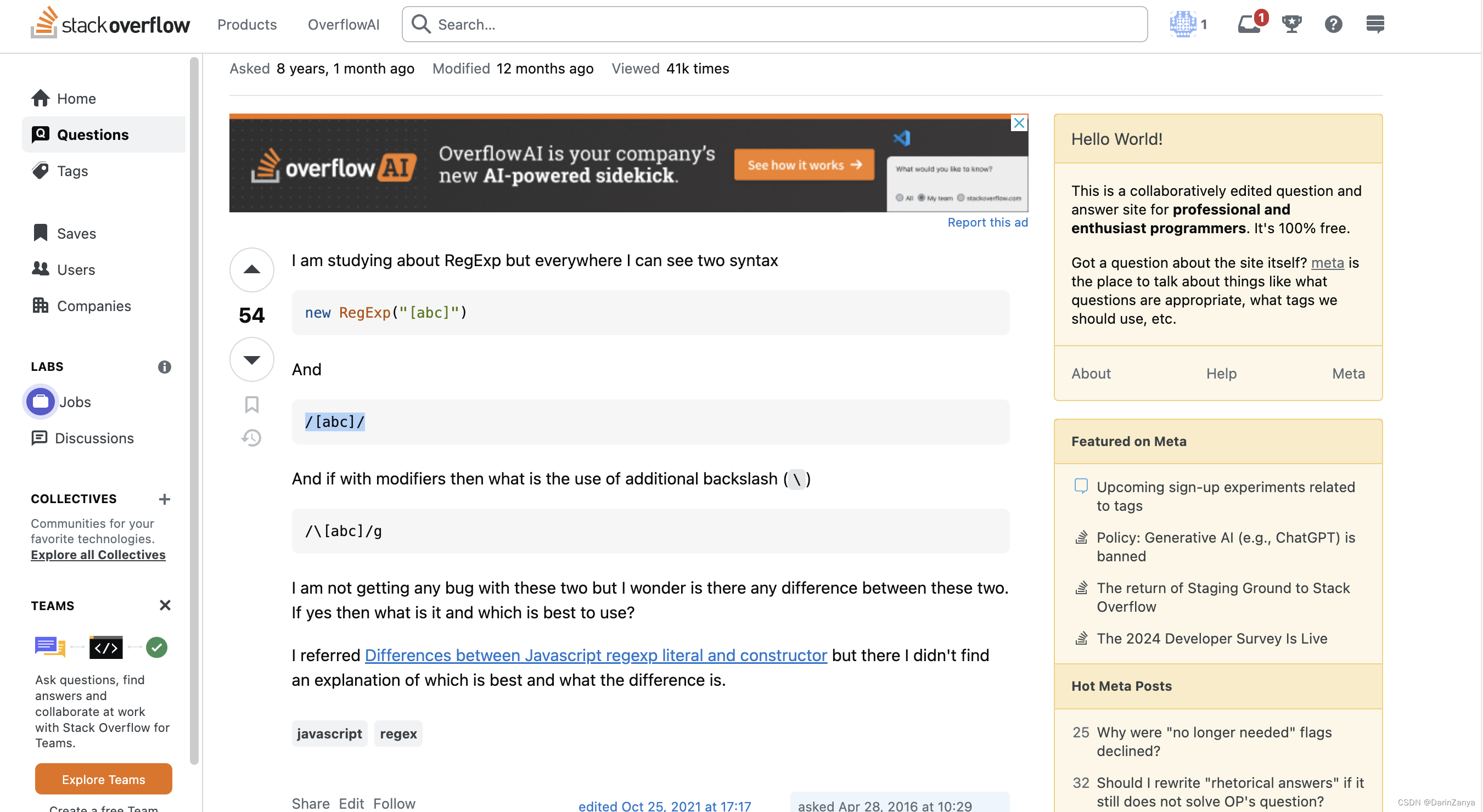The width and height of the screenshot is (1483, 812).
Task: Click the OverflowAI ad banner image
Action: pyautogui.click(x=628, y=163)
